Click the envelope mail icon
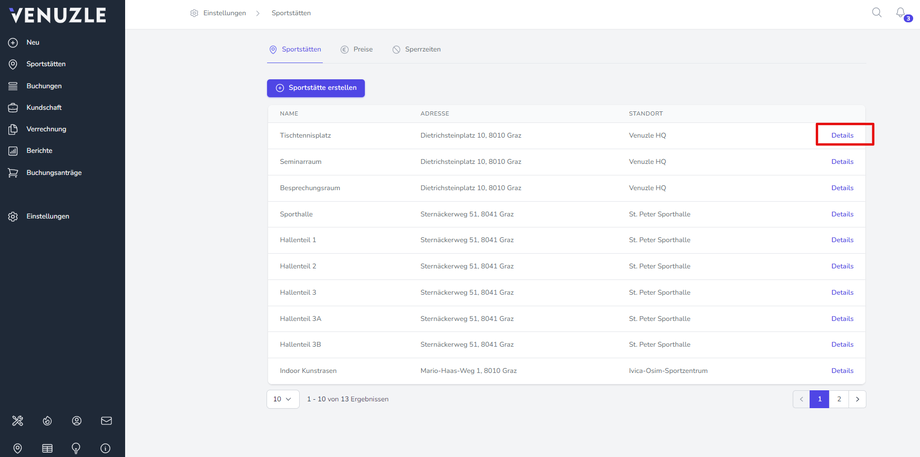920x457 pixels. tap(106, 421)
